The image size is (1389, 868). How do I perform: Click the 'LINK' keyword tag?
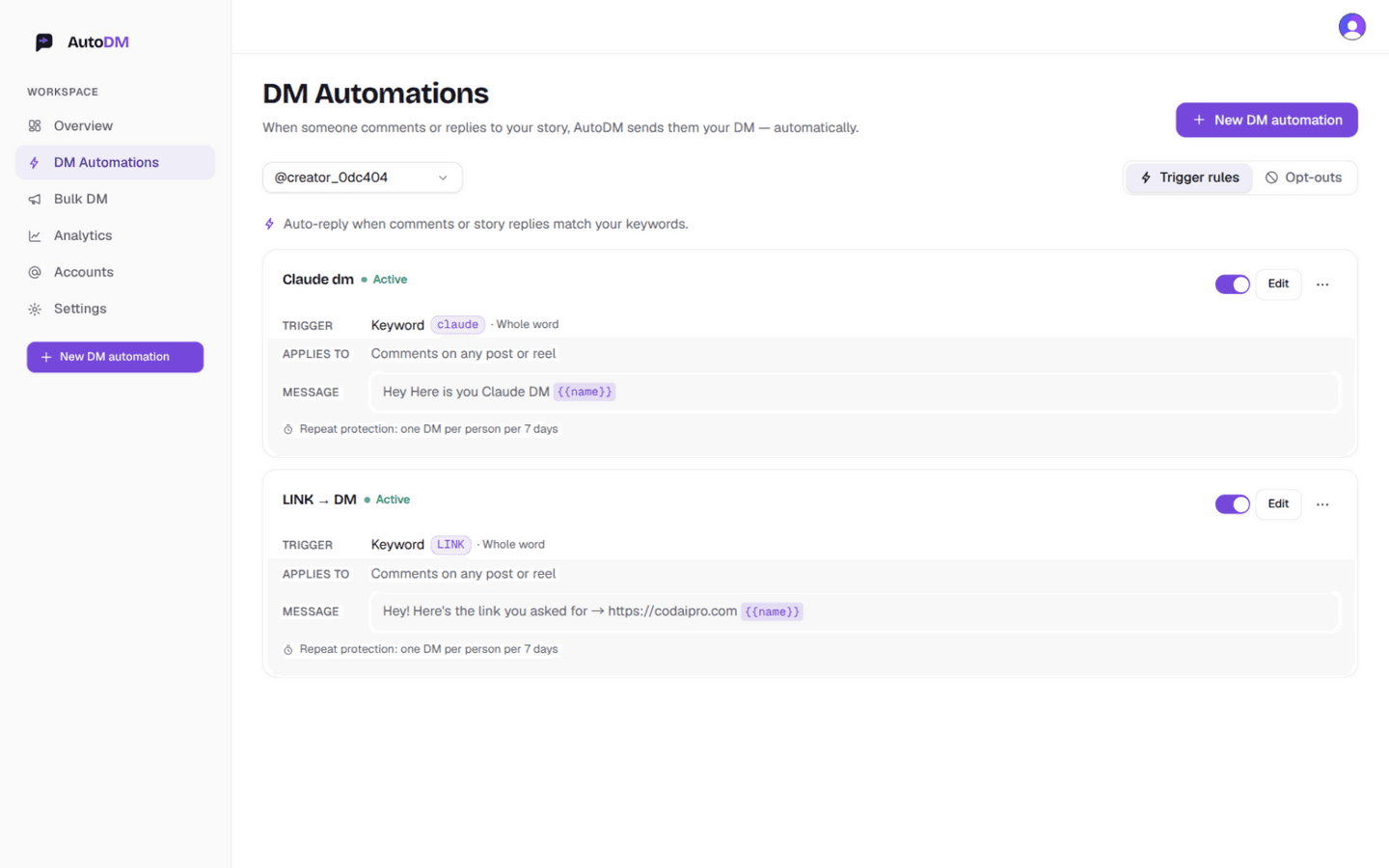[450, 545]
